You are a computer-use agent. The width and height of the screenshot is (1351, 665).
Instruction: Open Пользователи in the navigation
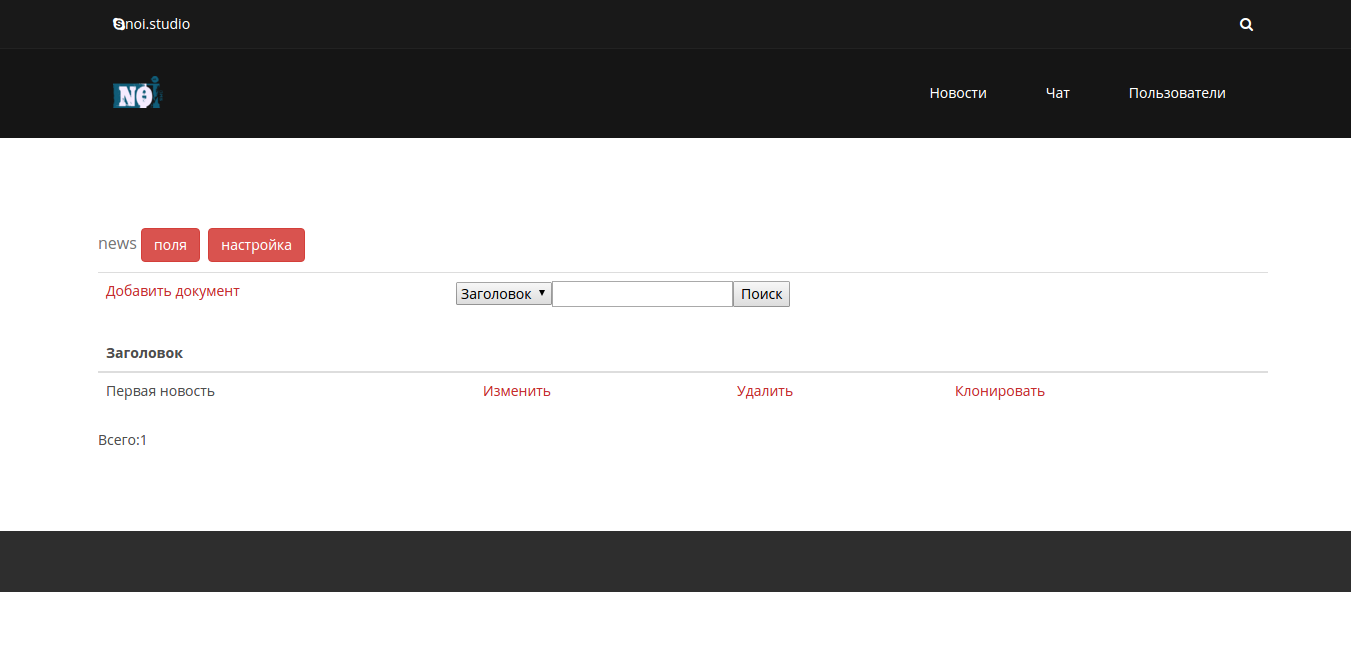(x=1177, y=93)
